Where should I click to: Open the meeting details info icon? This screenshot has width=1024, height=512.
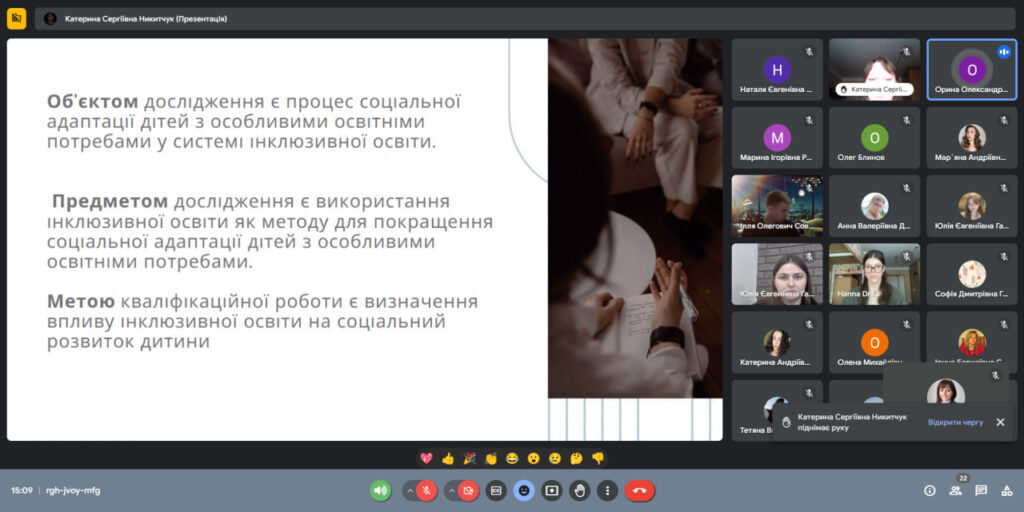(929, 491)
